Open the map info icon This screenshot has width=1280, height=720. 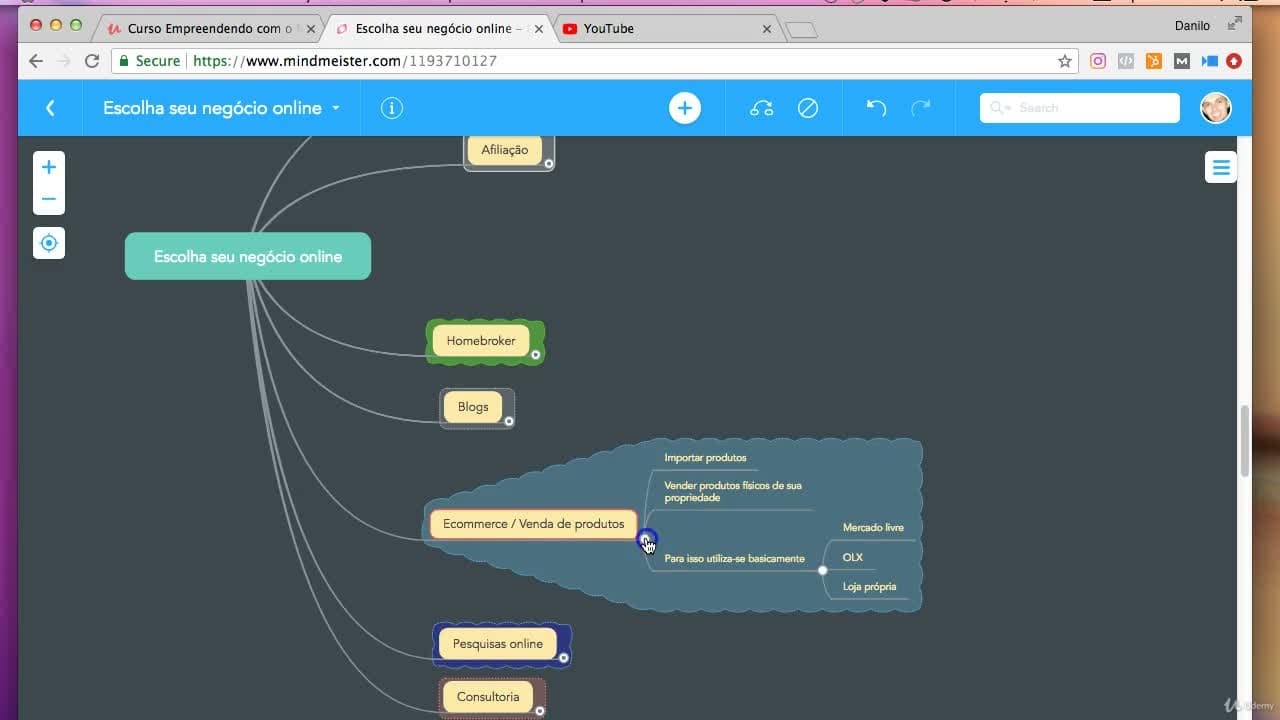coord(392,108)
